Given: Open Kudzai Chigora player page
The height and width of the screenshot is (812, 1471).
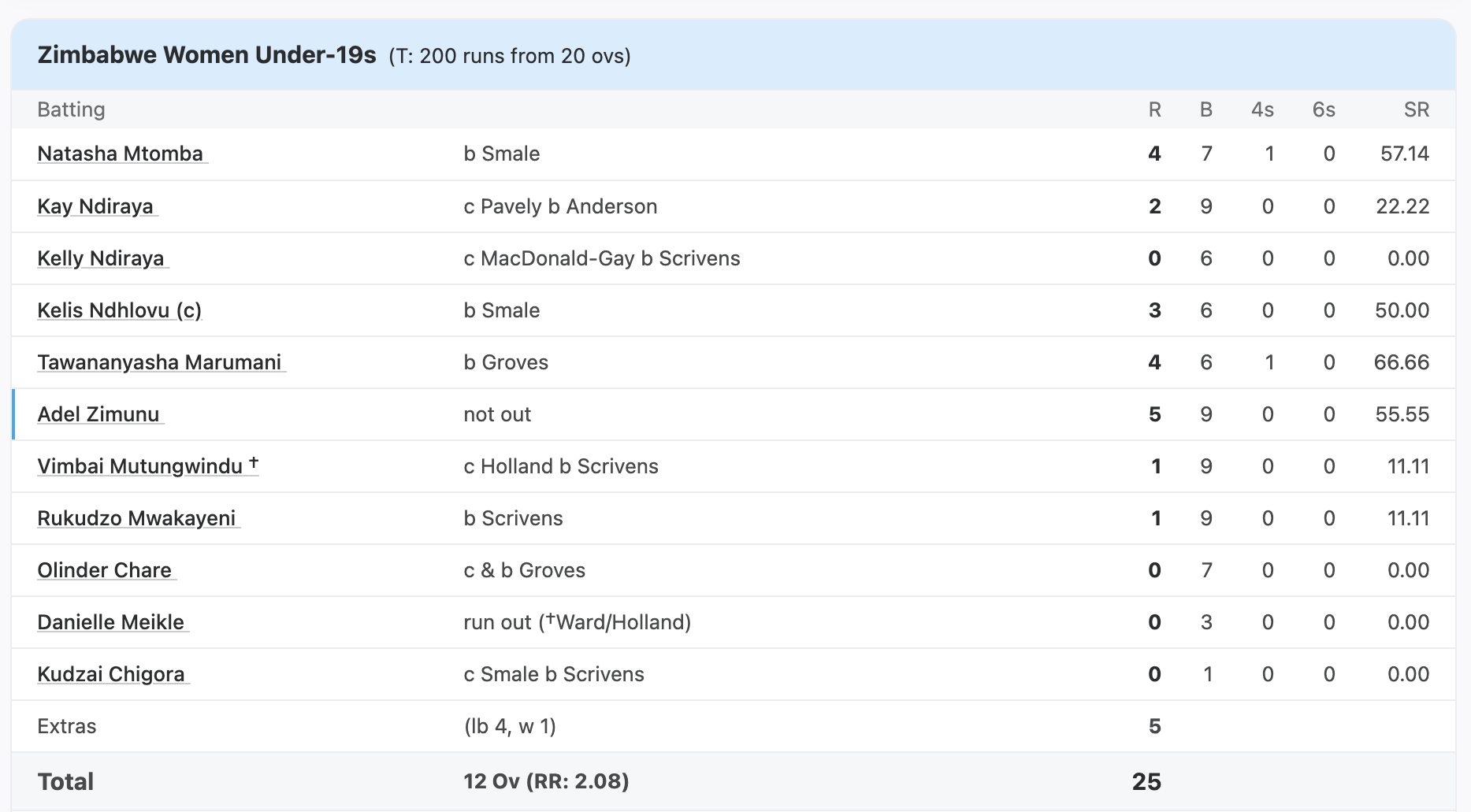Looking at the screenshot, I should [111, 674].
